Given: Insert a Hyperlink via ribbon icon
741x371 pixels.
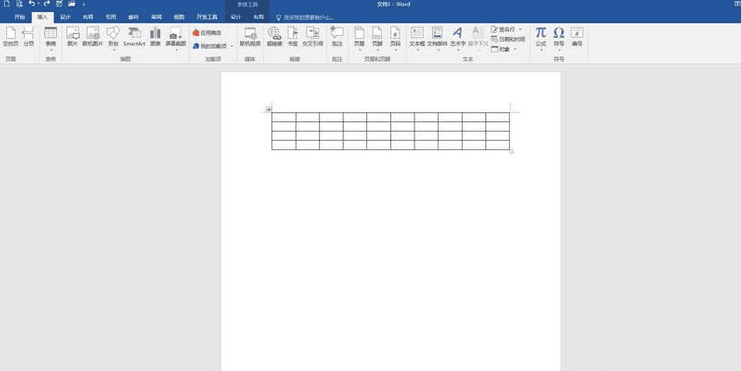Looking at the screenshot, I should click(275, 37).
